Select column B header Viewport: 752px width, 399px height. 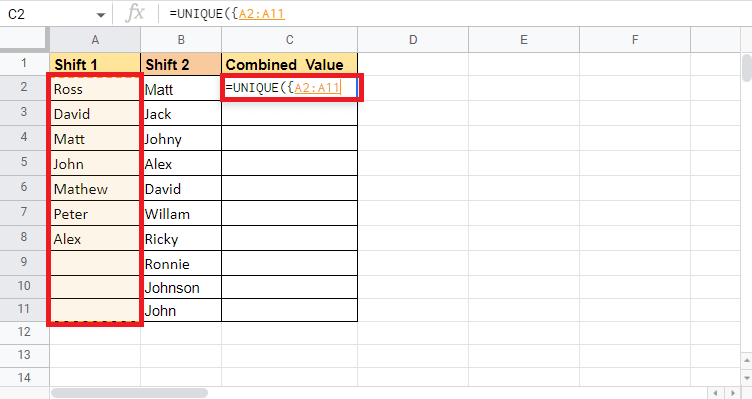point(181,40)
